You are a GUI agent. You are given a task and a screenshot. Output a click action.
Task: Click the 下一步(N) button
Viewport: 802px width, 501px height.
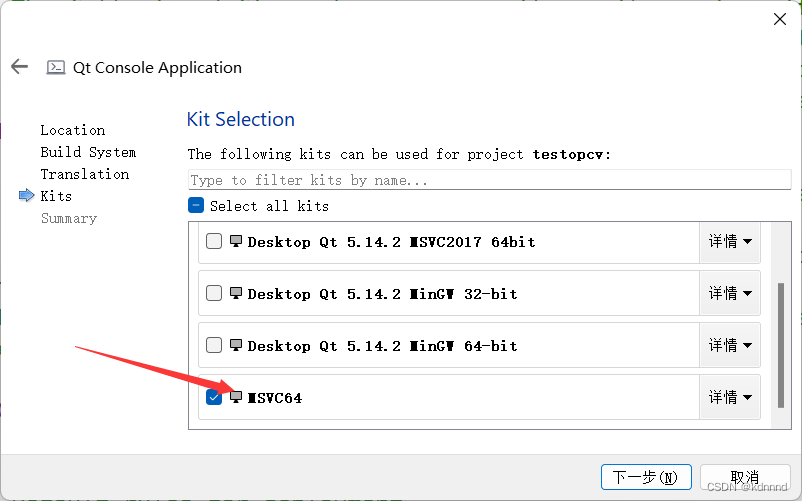[646, 477]
